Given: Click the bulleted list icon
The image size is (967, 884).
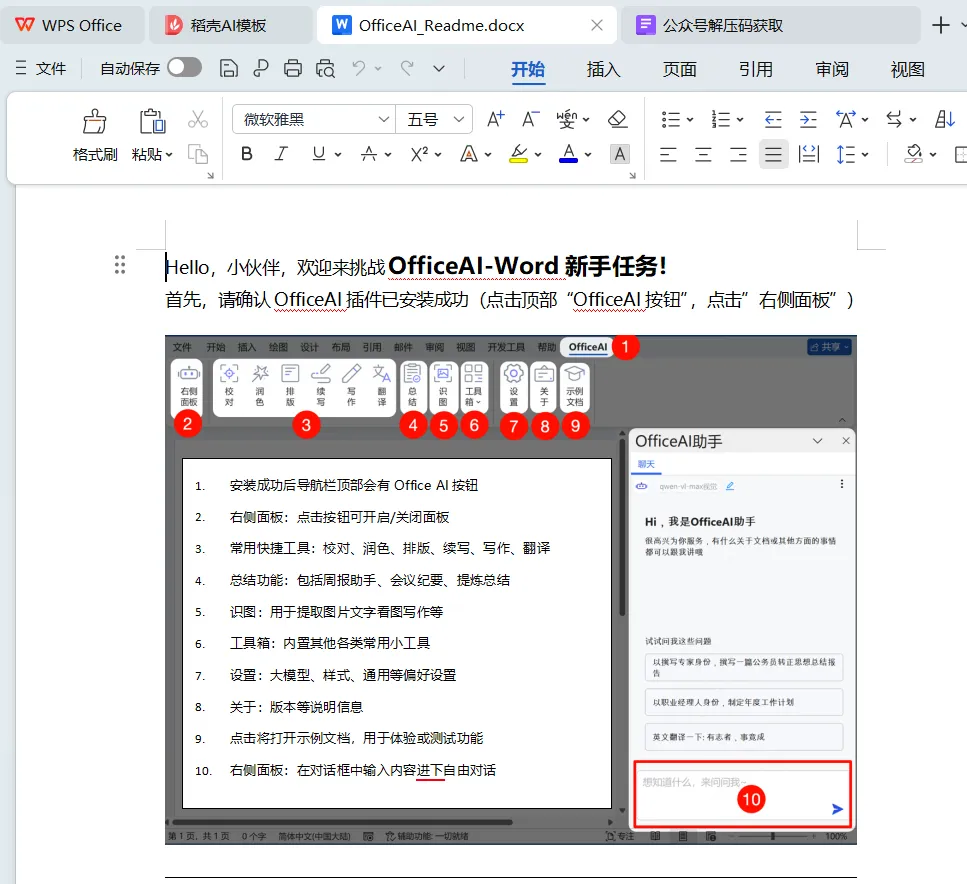Looking at the screenshot, I should click(670, 119).
